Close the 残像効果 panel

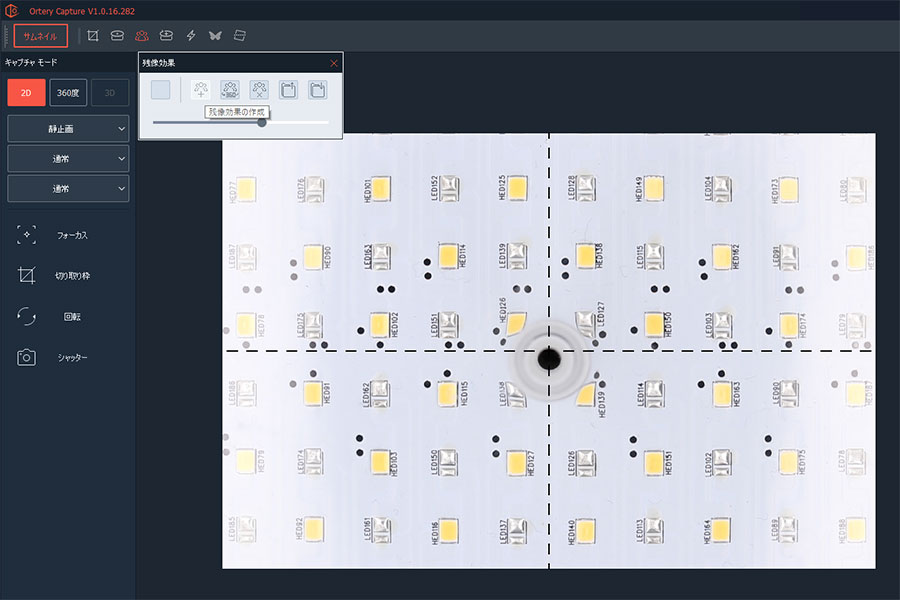tap(334, 63)
